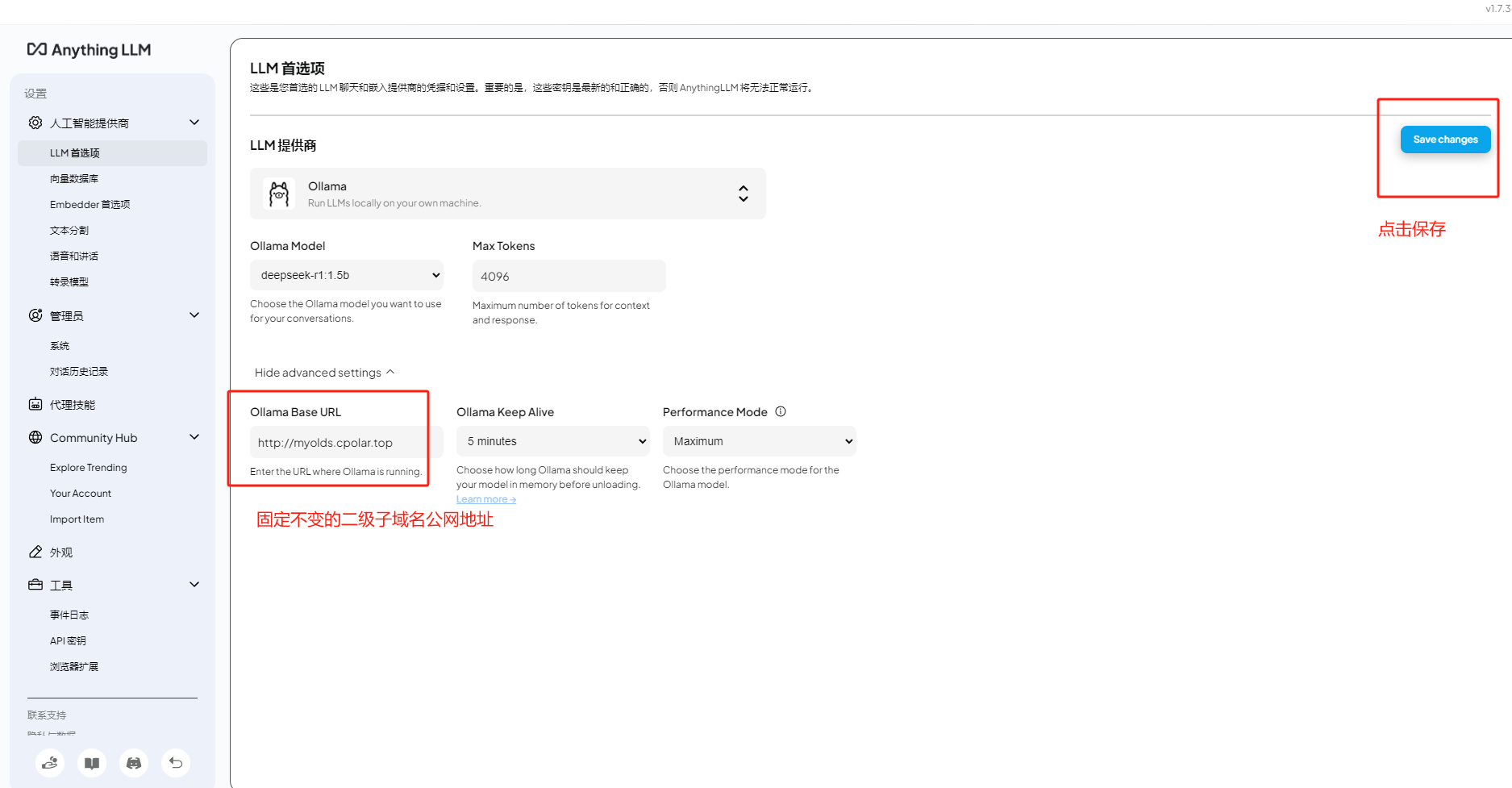Click the 人工智能提供商 section label
1512x788 pixels.
(90, 123)
